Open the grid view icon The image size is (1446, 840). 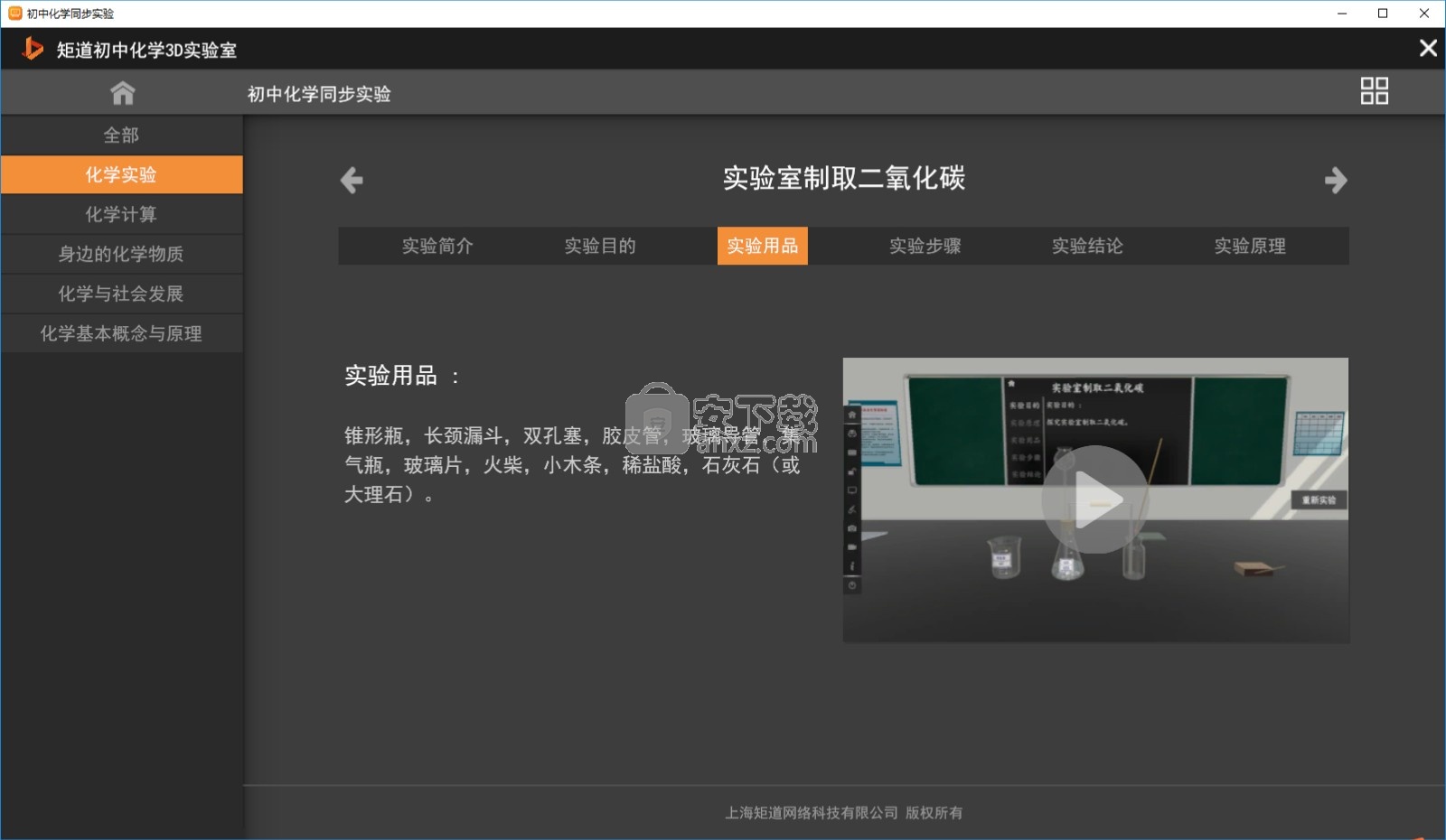(1374, 91)
